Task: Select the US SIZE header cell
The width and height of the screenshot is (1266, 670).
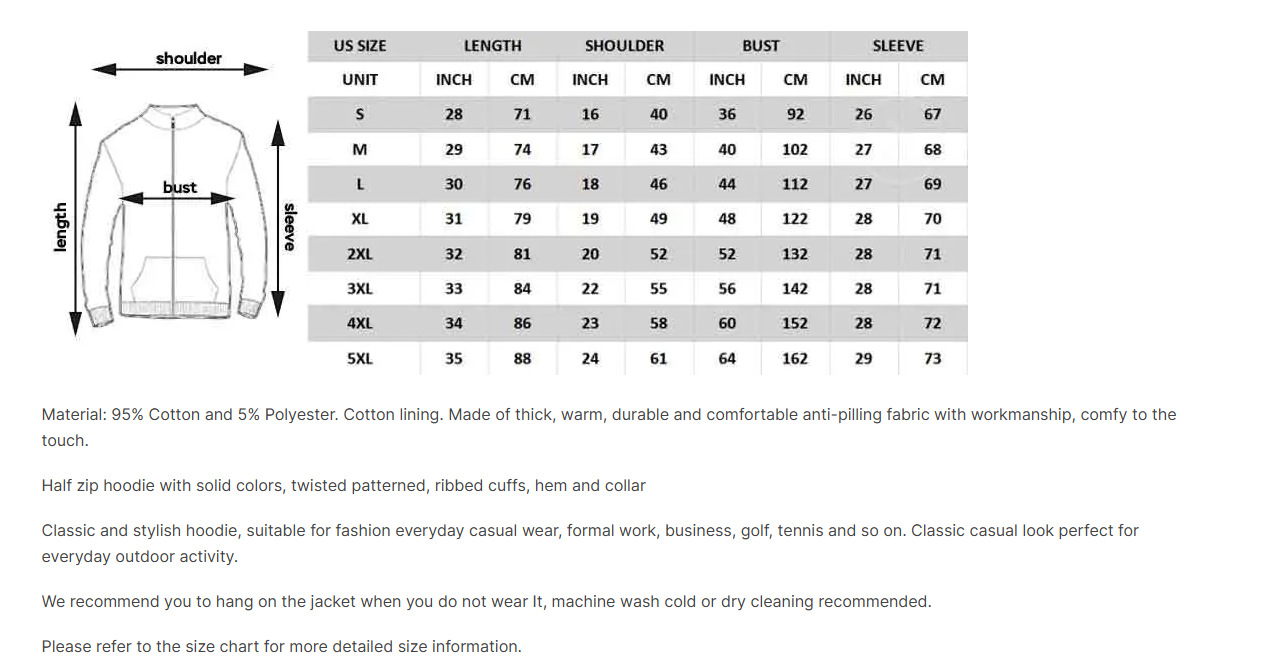Action: point(360,46)
